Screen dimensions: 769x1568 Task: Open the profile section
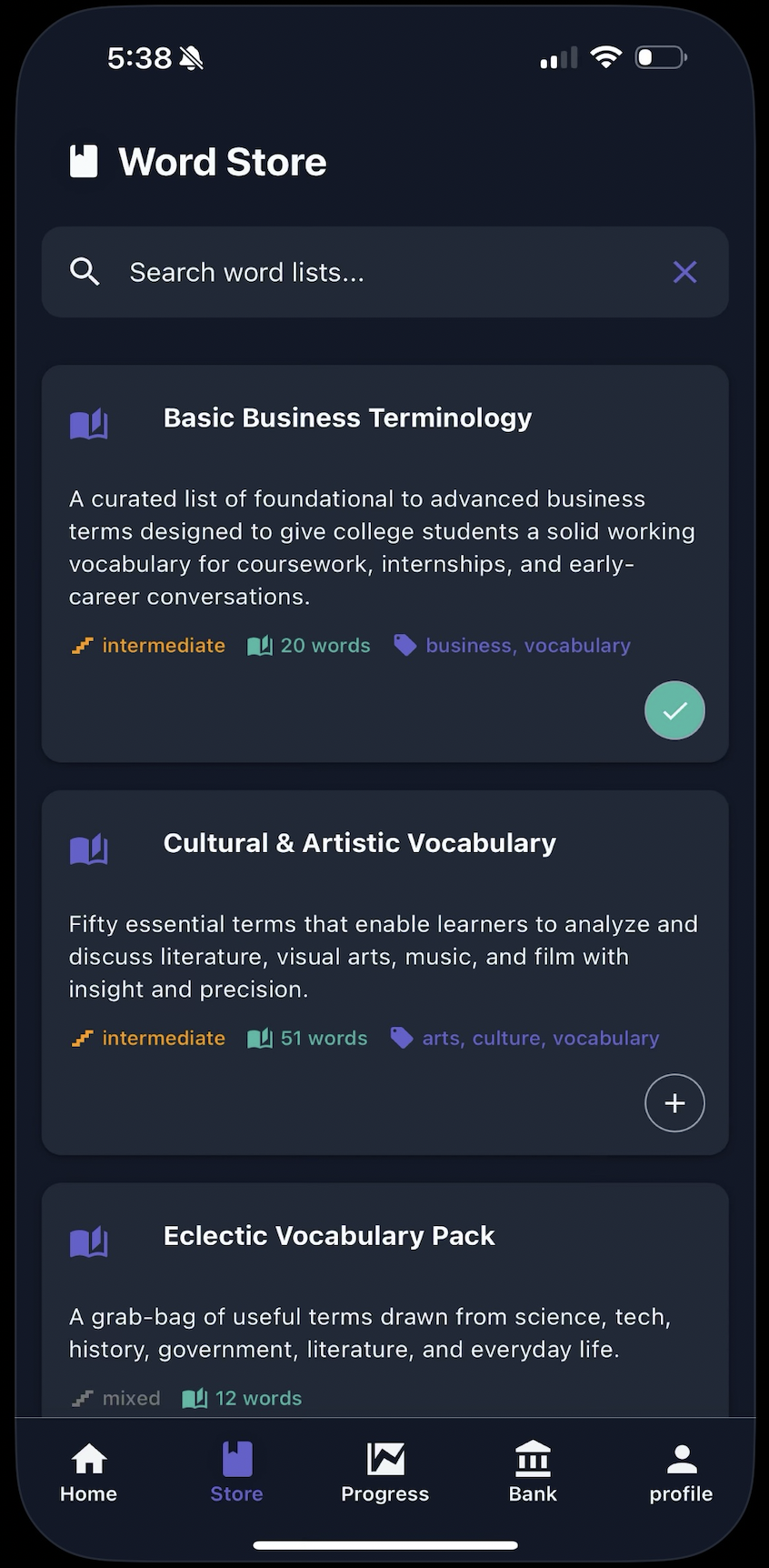coord(680,1469)
